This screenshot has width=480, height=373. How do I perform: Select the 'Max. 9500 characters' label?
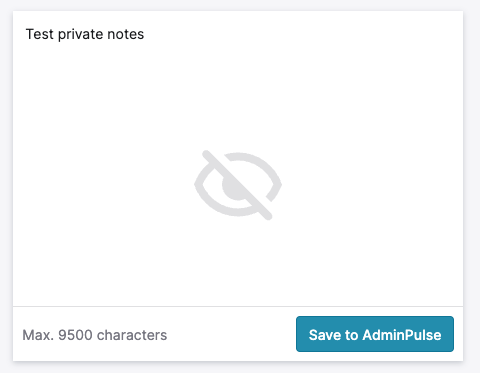click(95, 335)
